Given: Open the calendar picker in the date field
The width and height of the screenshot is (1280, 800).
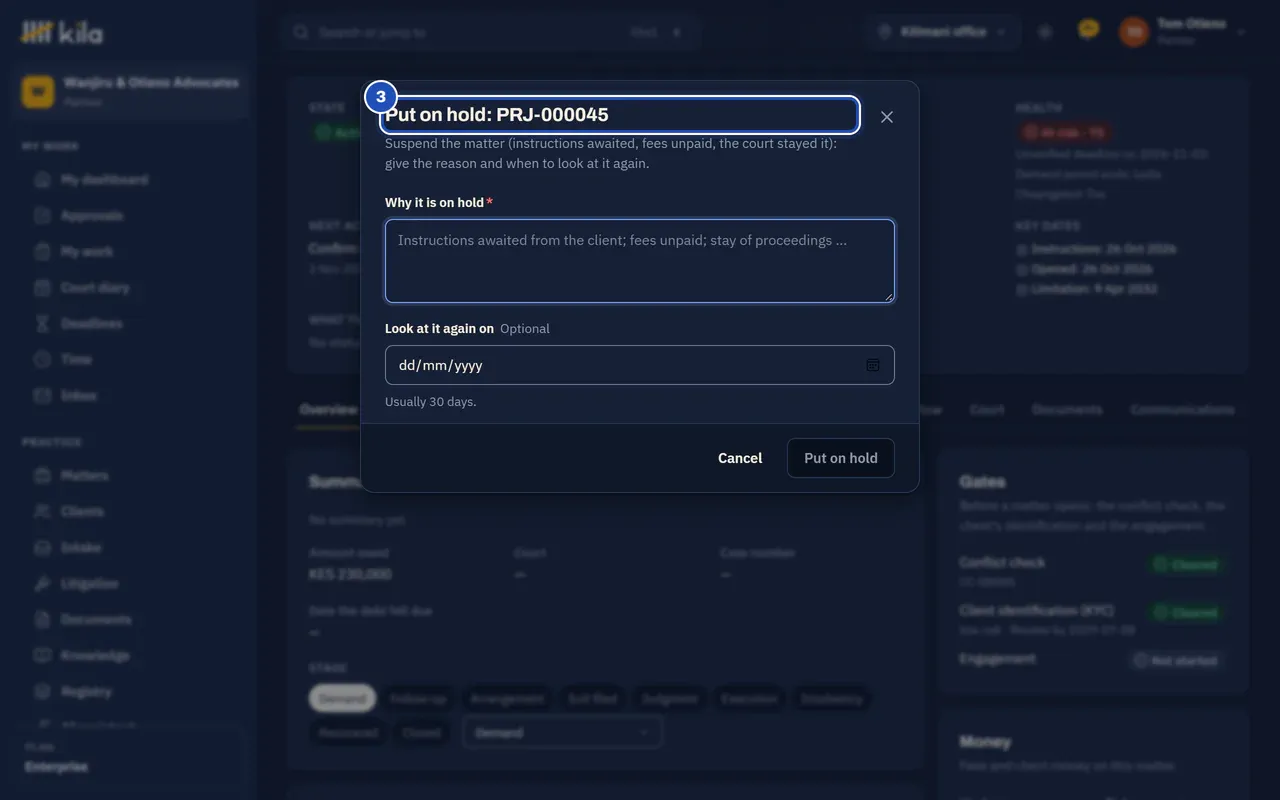Looking at the screenshot, I should click(873, 365).
